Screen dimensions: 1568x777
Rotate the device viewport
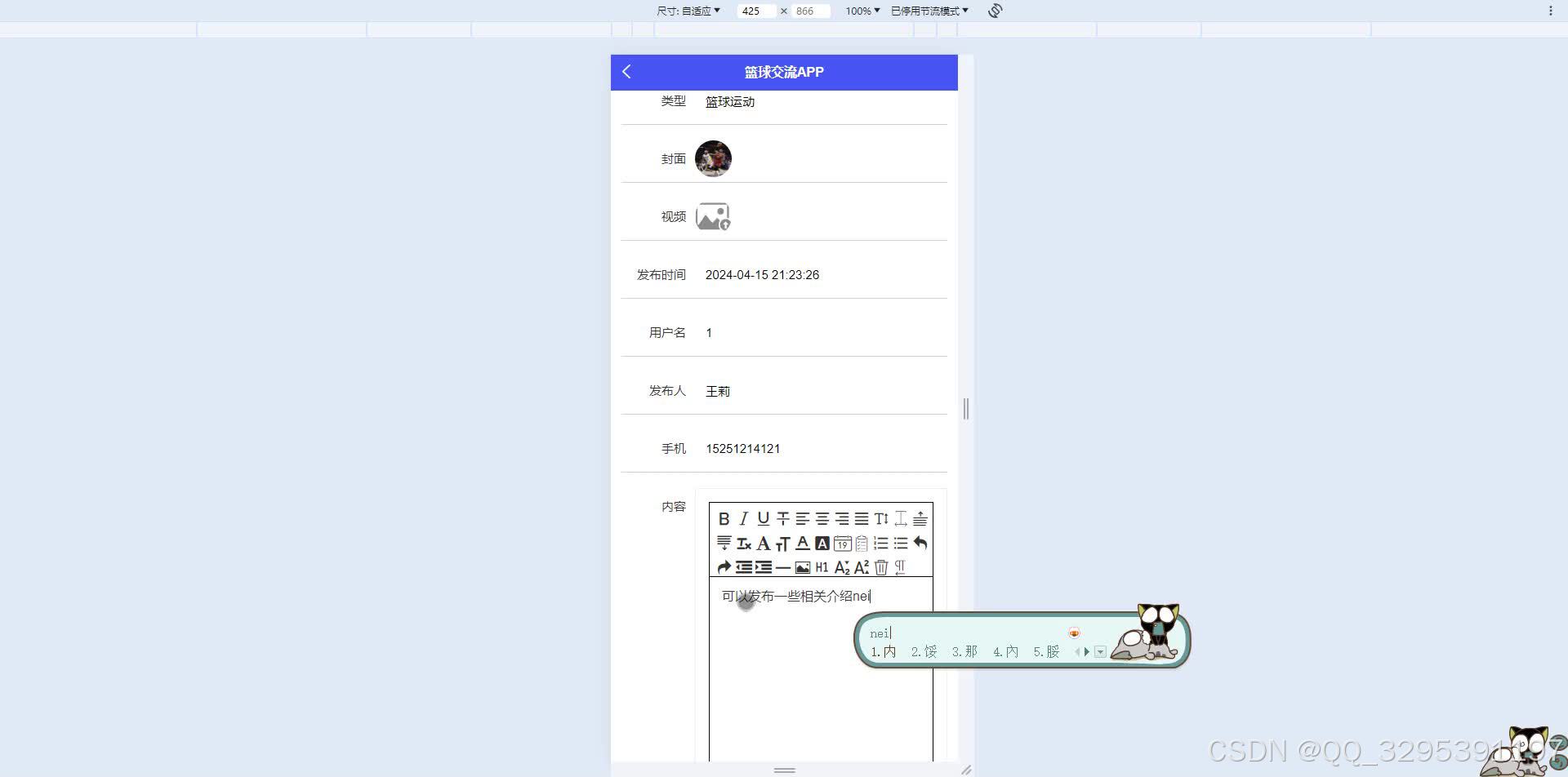click(x=995, y=11)
